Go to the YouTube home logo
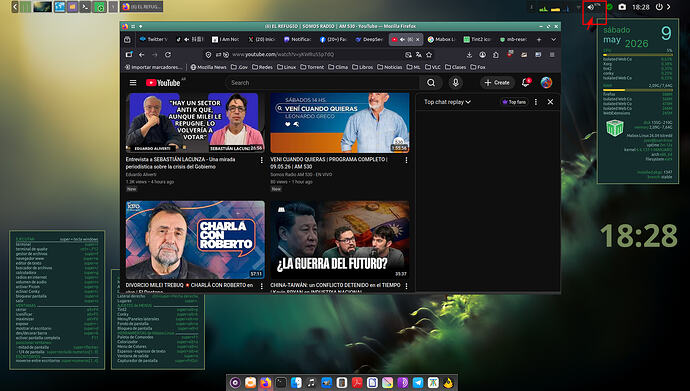Screen dimensions: 690x391 click(x=163, y=83)
